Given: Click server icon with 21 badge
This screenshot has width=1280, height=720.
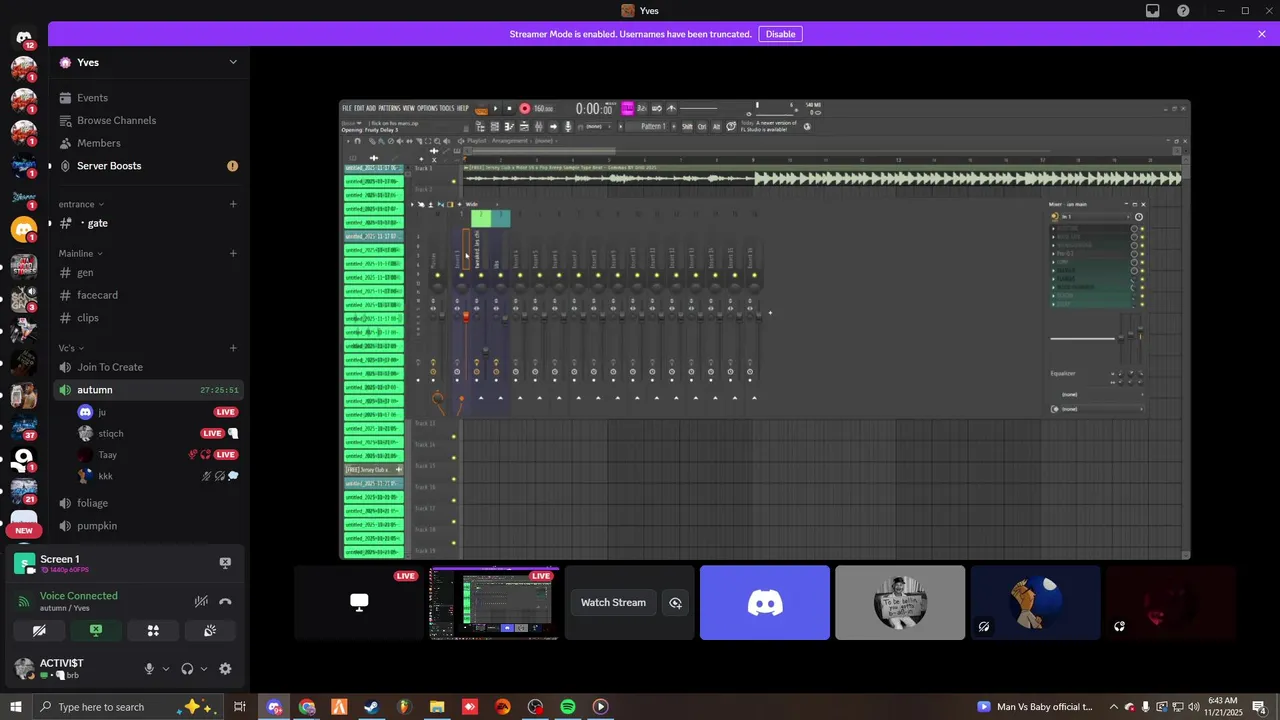Looking at the screenshot, I should pos(24,490).
